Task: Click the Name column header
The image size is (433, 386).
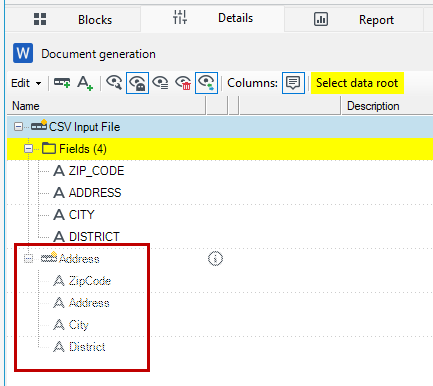Action: 106,106
